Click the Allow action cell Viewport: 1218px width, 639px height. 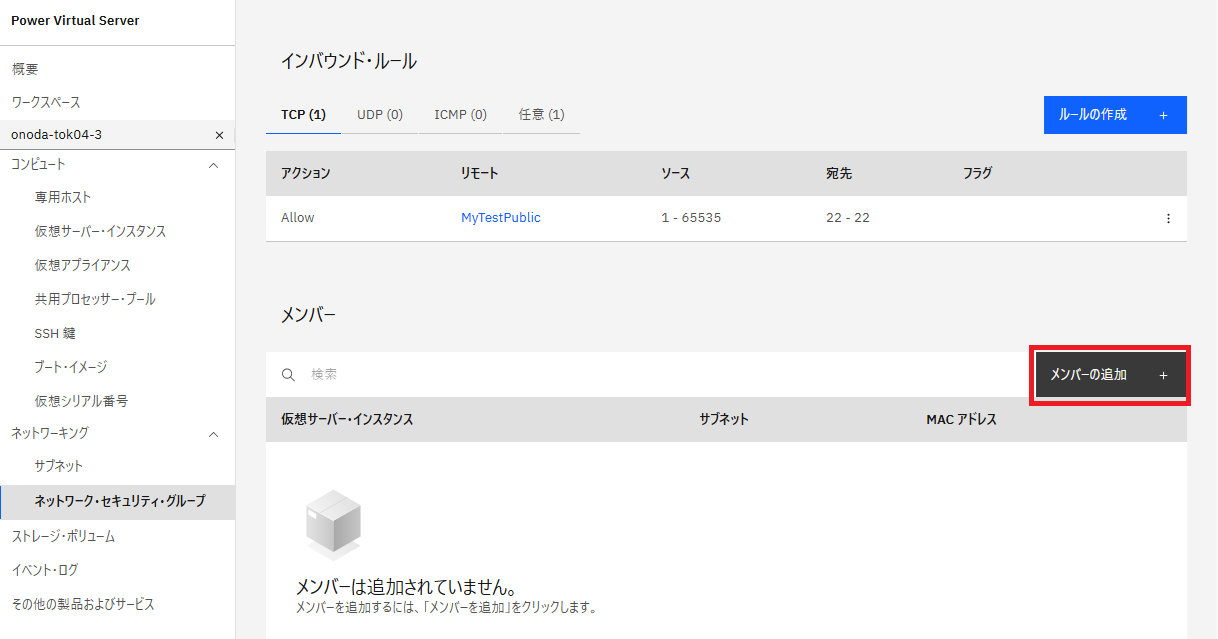point(297,218)
